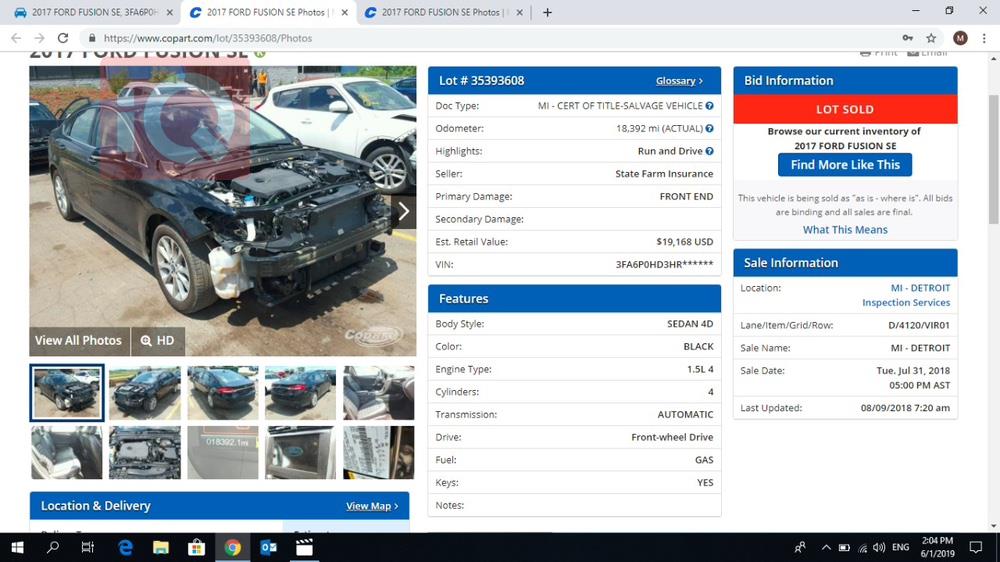Screen dimensions: 1000x562
Task: Open Microsoft Store from the taskbar
Action: pyautogui.click(x=196, y=547)
